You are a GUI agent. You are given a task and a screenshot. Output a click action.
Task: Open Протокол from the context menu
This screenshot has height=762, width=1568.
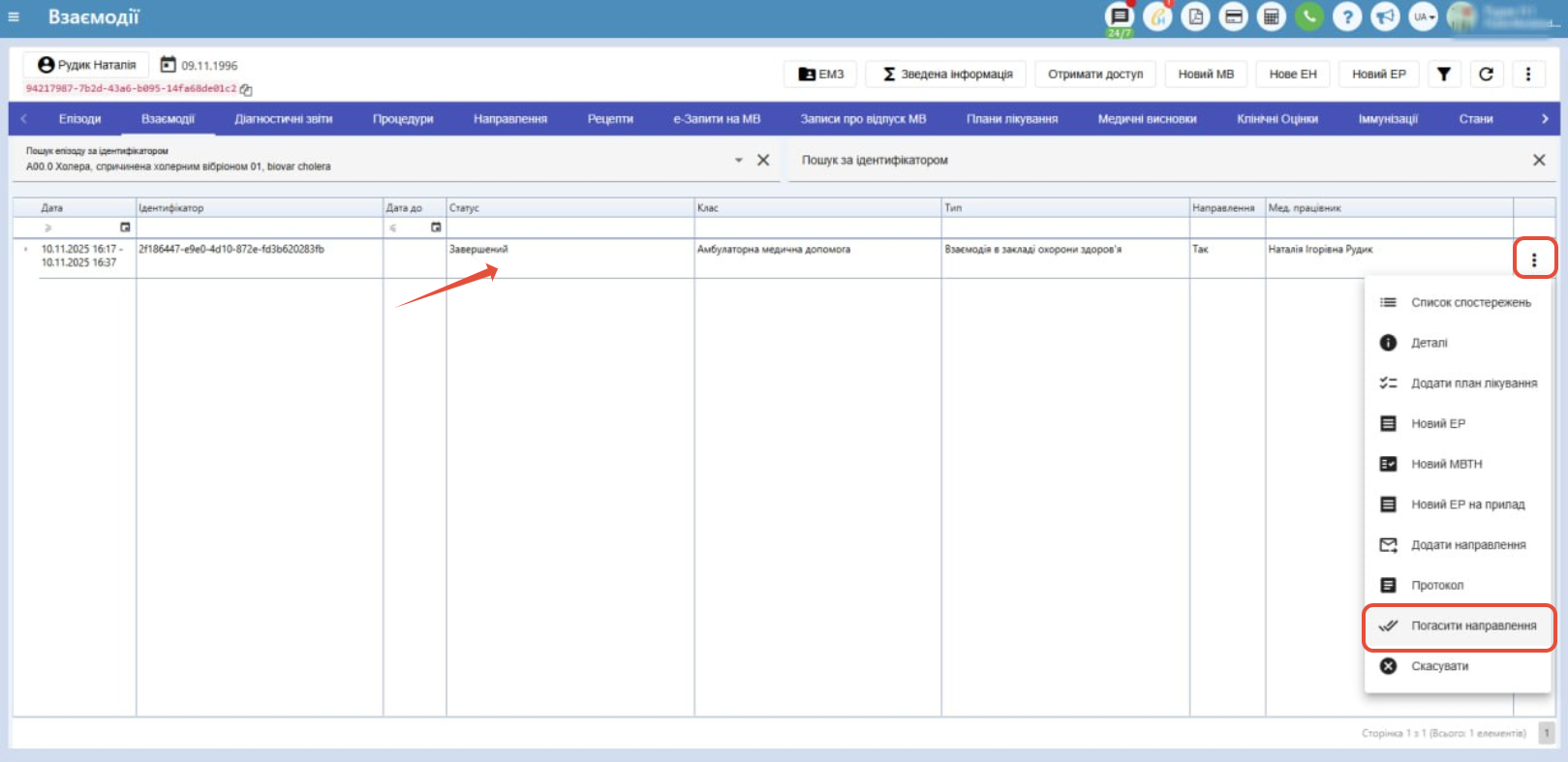1459,585
